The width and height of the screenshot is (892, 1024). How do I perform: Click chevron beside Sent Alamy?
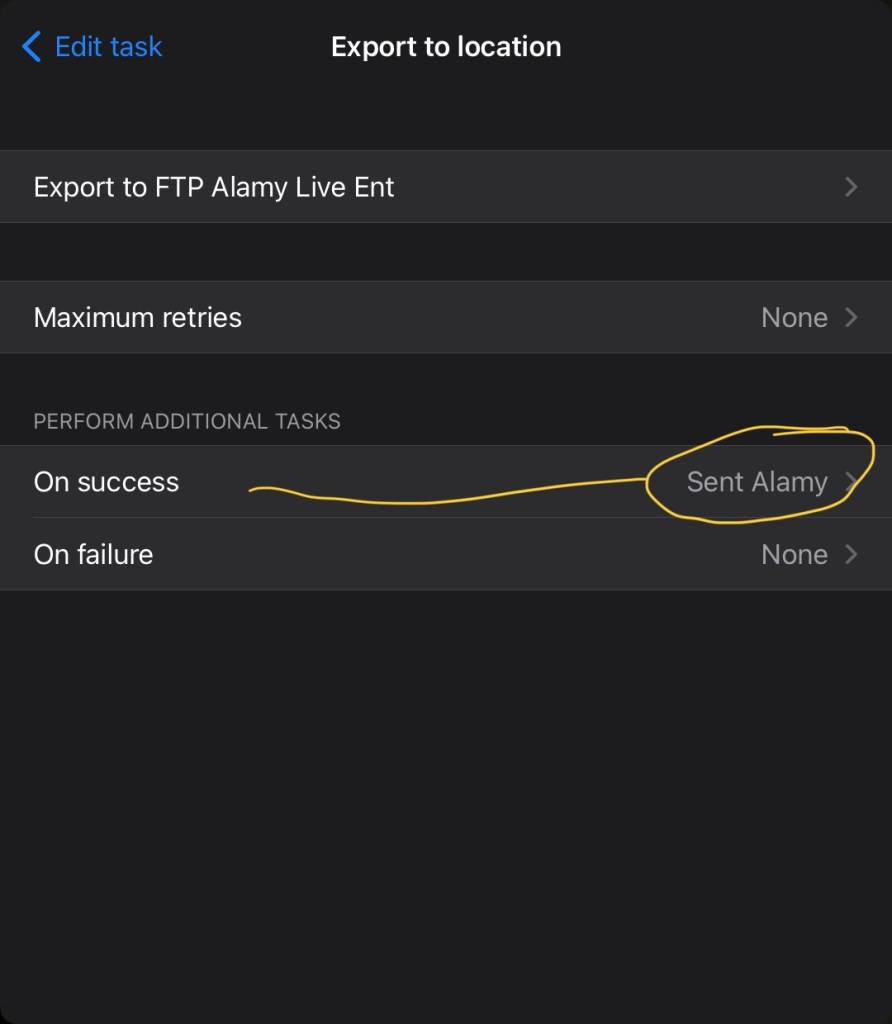click(851, 482)
